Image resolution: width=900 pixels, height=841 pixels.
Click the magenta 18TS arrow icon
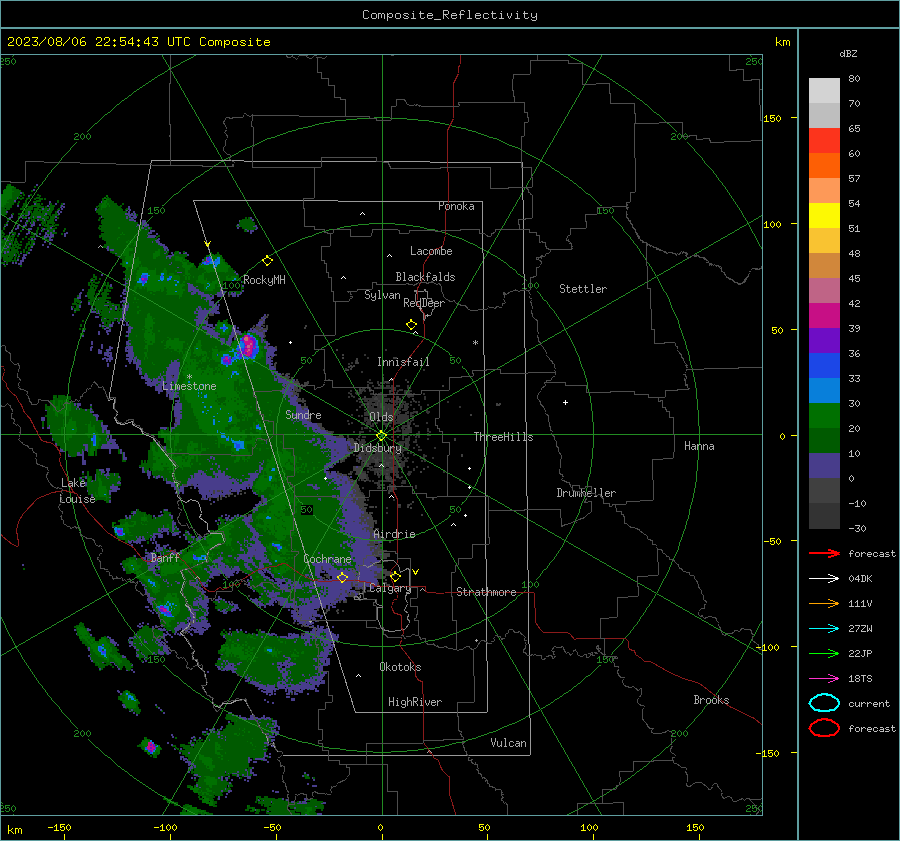pyautogui.click(x=824, y=679)
